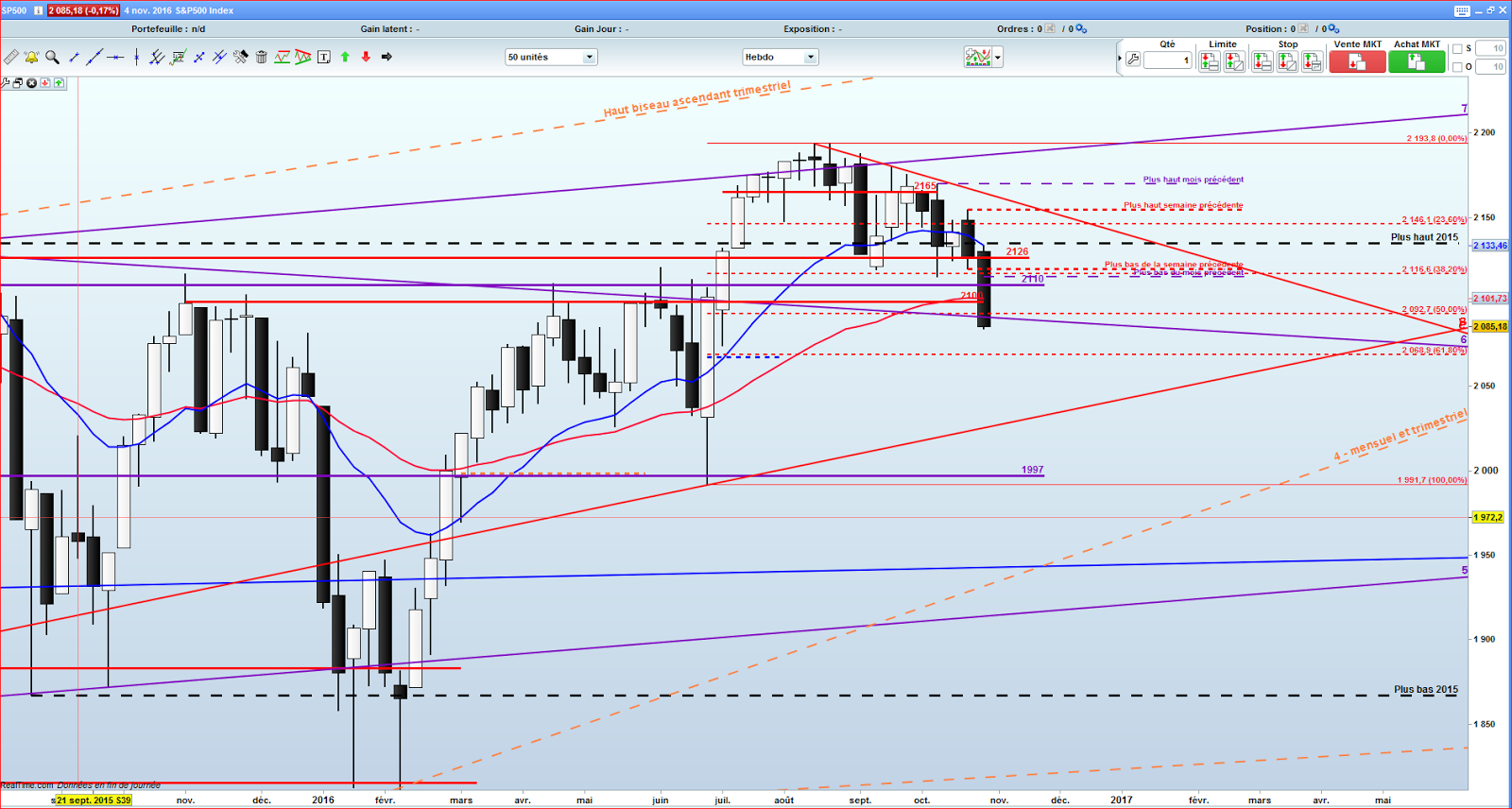Image resolution: width=1512 pixels, height=809 pixels.
Task: Collapse trading panel with small black arrow
Action: pyautogui.click(x=1120, y=59)
